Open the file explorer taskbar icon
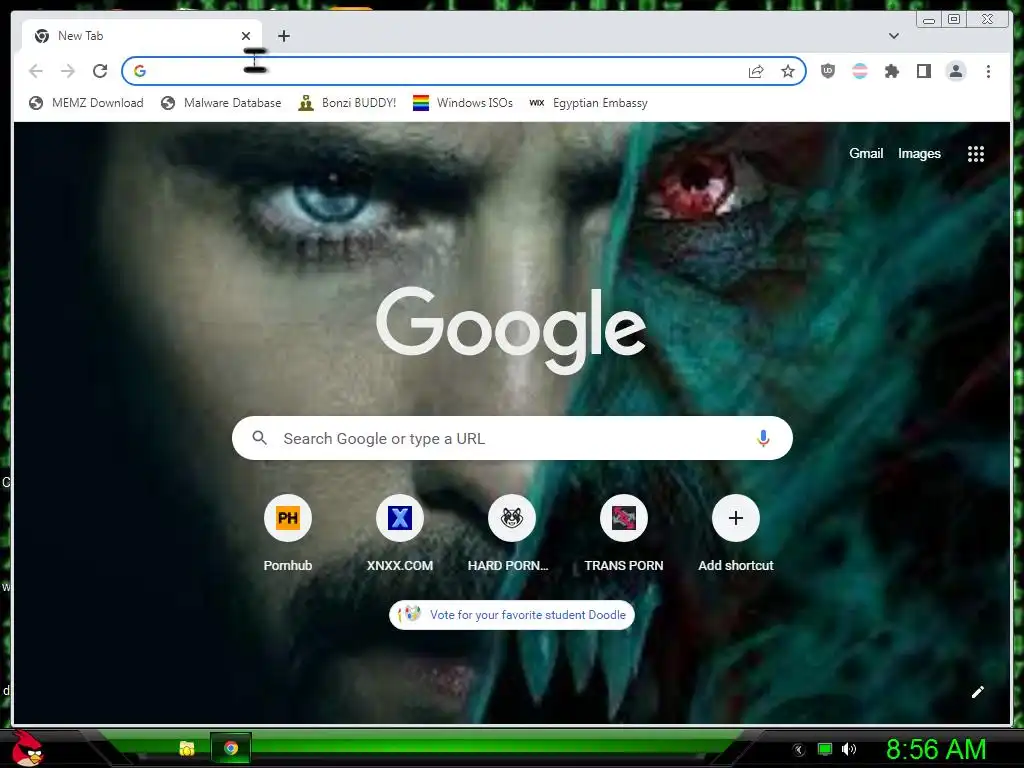Viewport: 1024px width, 768px height. point(187,748)
